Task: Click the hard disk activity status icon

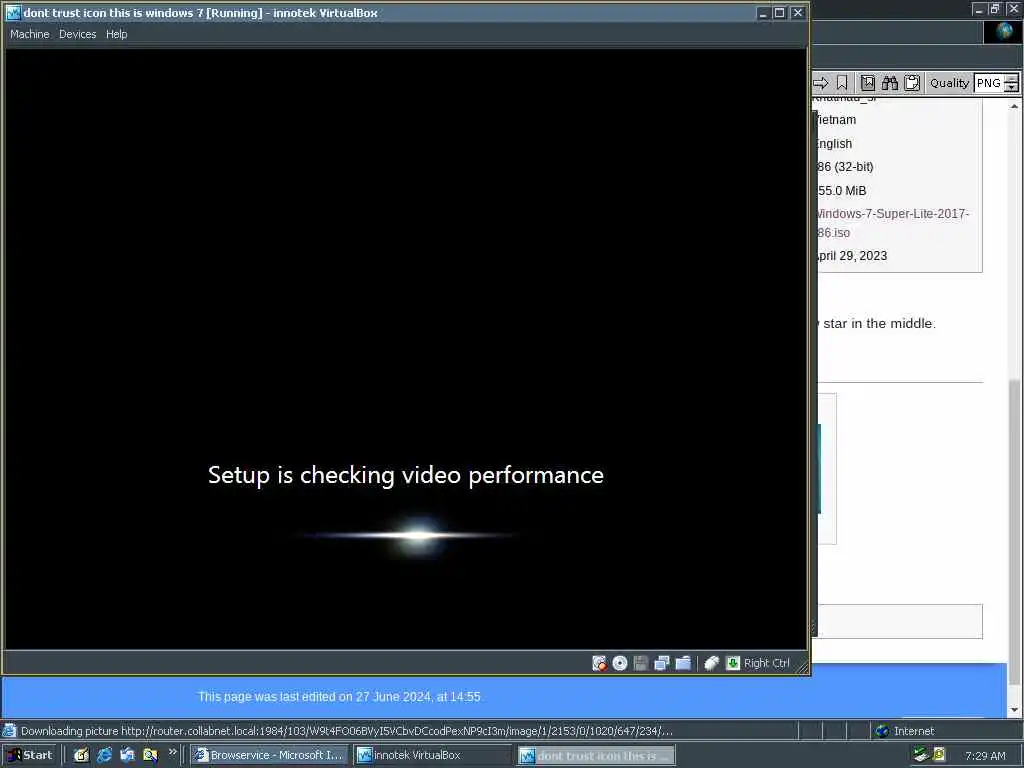Action: [599, 664]
